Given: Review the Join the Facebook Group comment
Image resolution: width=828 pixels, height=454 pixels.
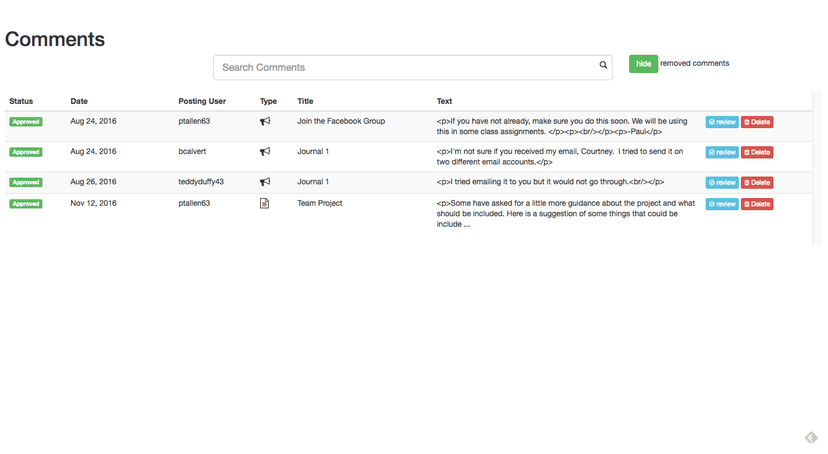Looking at the screenshot, I should pyautogui.click(x=722, y=122).
